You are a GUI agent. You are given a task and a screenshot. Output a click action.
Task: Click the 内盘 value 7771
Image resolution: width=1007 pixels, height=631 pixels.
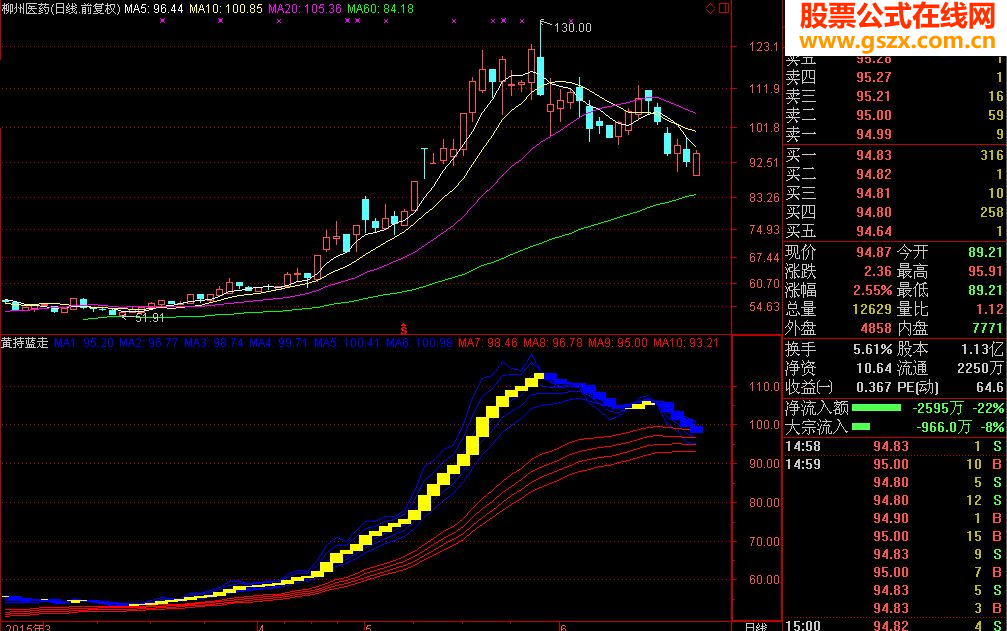pyautogui.click(x=987, y=329)
